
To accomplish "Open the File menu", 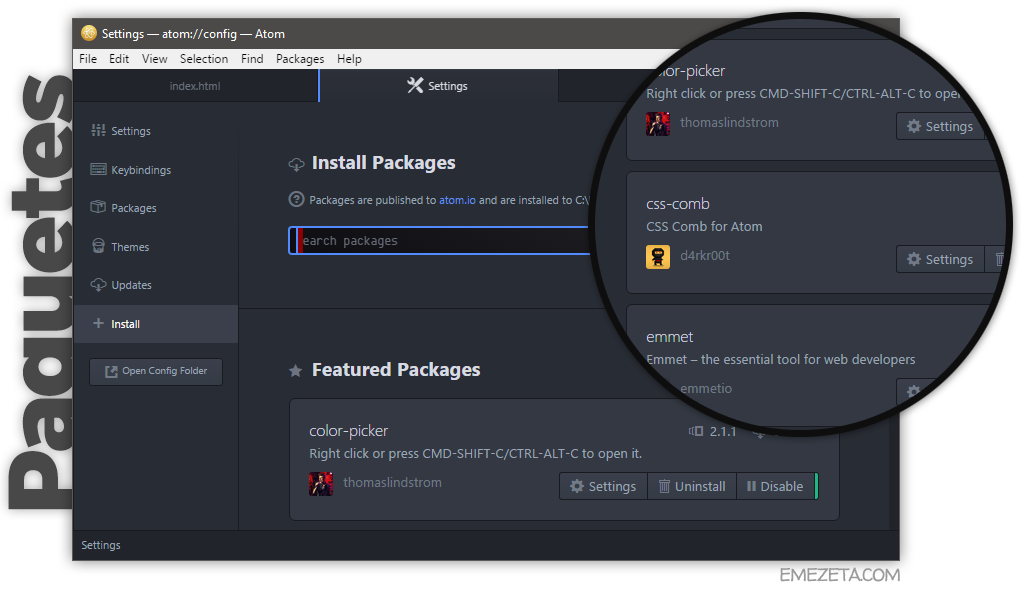I will point(88,59).
